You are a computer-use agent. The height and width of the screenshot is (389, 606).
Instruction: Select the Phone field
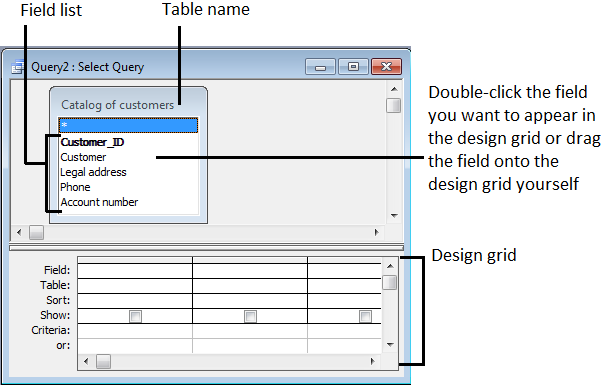coord(75,187)
